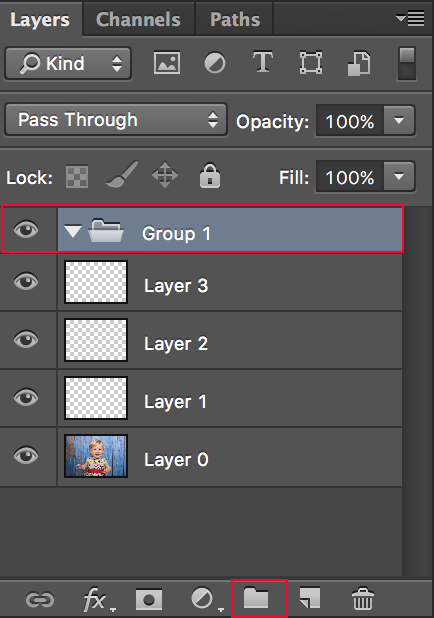Create a new layer

coord(310,598)
